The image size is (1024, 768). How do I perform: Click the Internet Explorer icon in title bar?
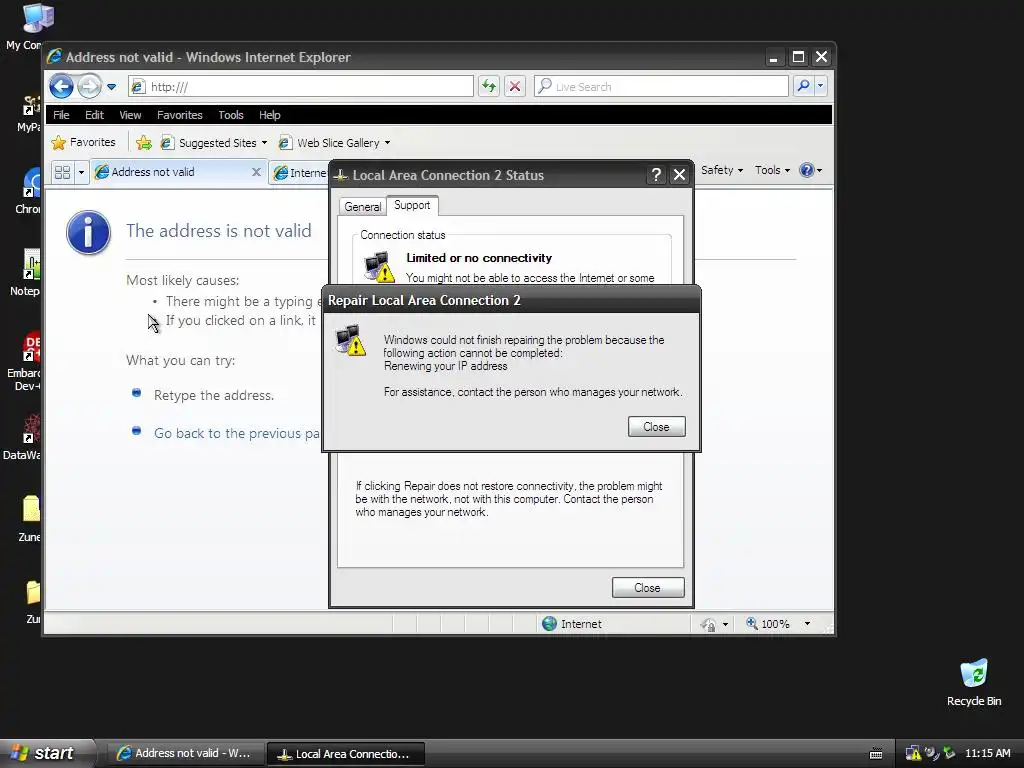click(55, 57)
